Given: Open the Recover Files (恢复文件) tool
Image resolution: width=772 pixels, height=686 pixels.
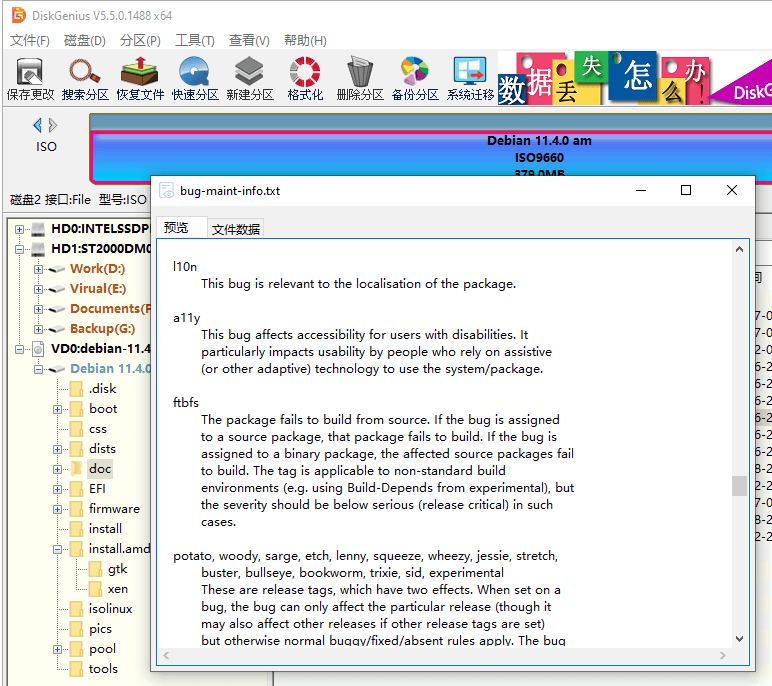Looking at the screenshot, I should 140,78.
